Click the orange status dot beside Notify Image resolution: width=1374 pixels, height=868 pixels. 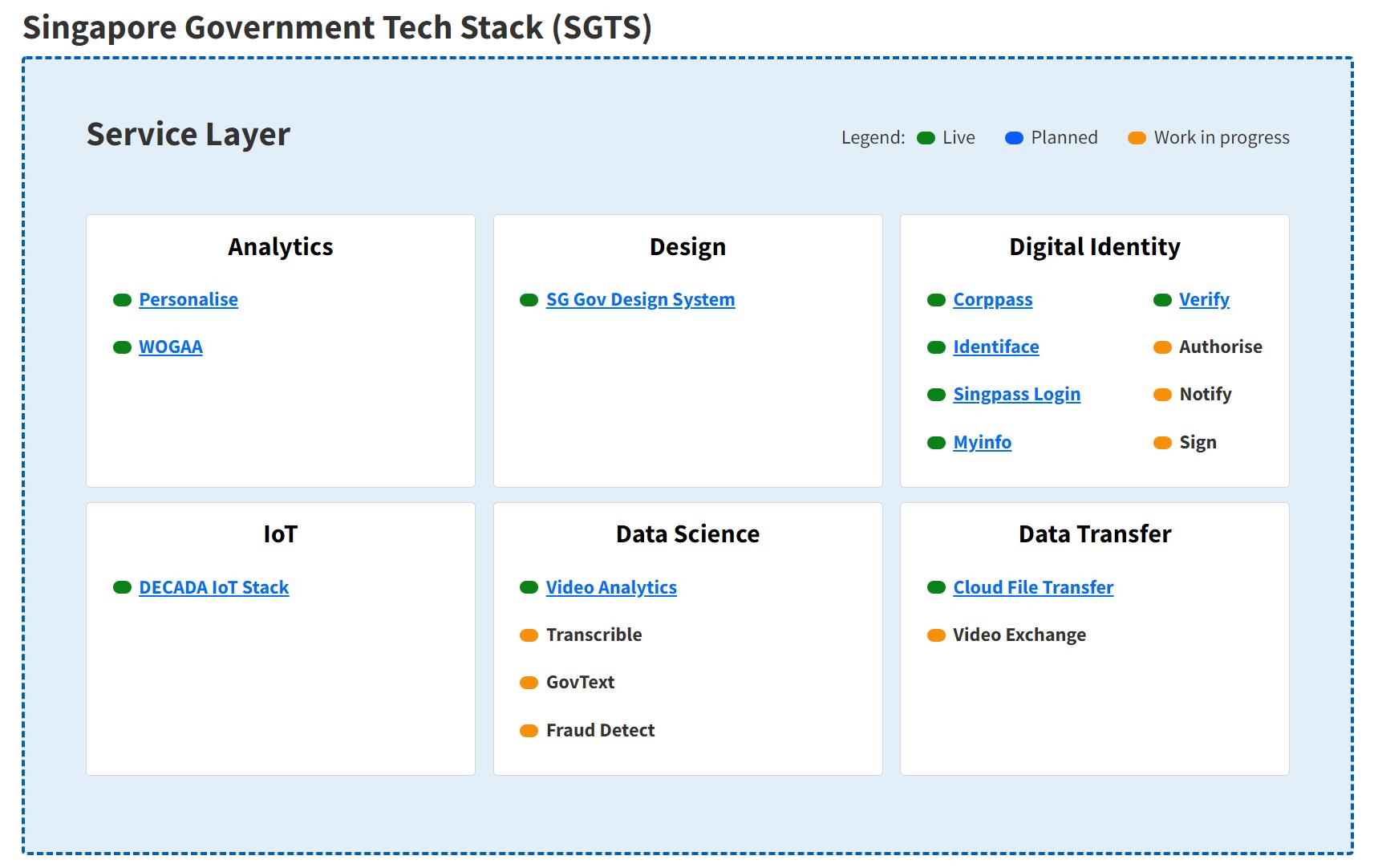point(1162,395)
